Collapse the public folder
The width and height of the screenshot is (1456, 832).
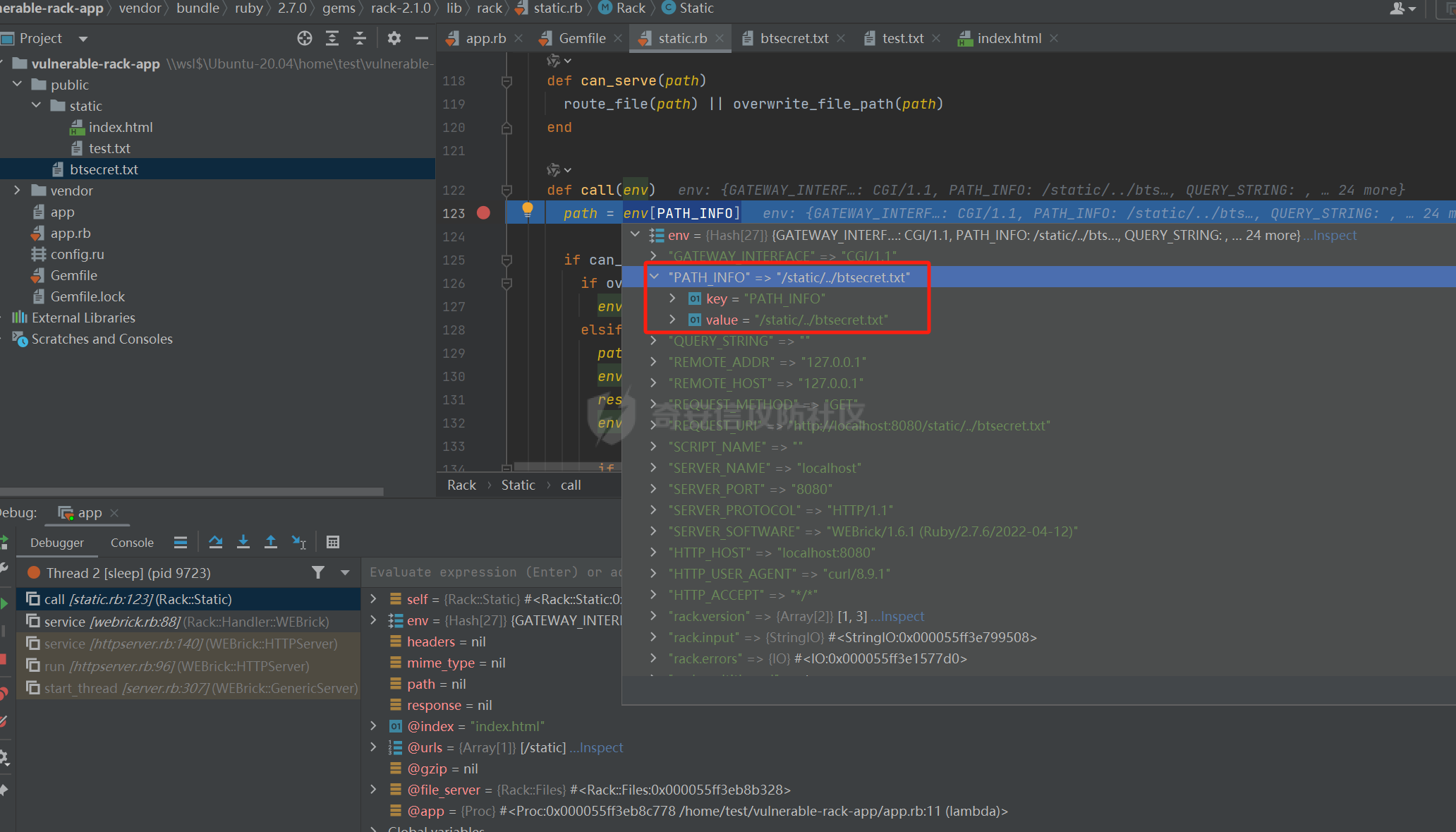18,84
